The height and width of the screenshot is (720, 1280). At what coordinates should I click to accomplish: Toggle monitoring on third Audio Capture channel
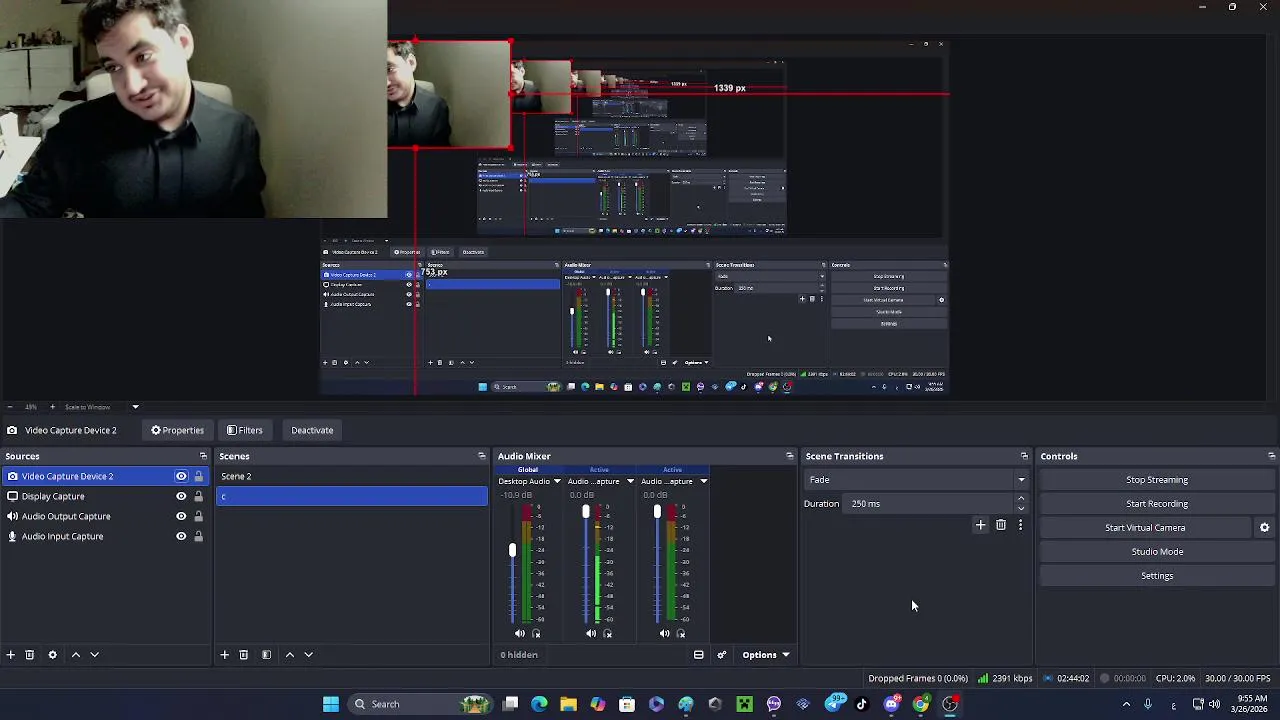681,633
